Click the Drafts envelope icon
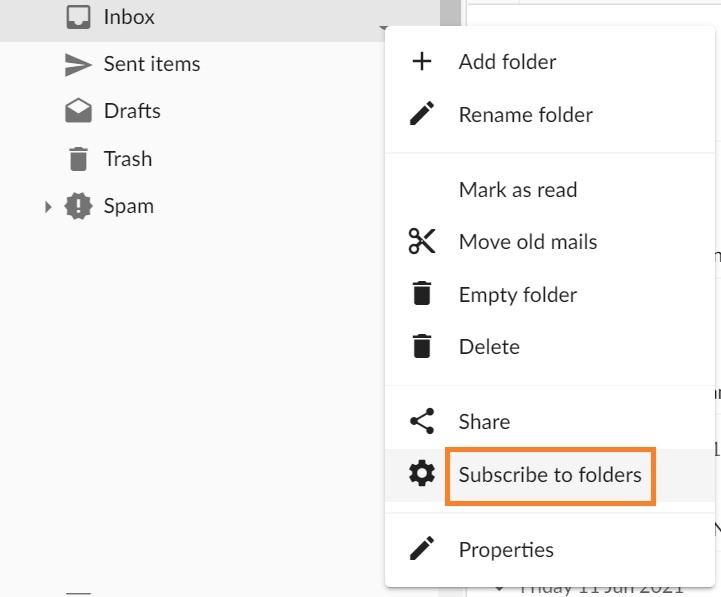Image resolution: width=721 pixels, height=597 pixels. click(78, 110)
